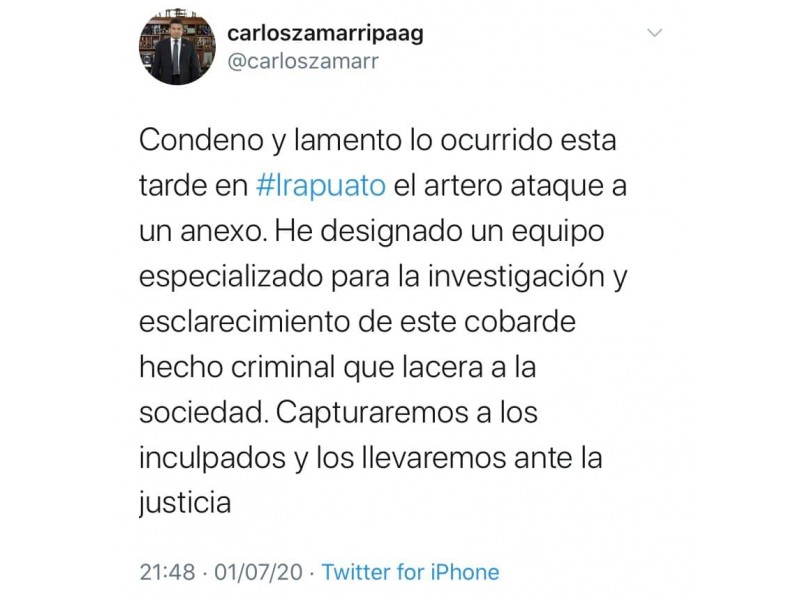
Task: Click the word especializado in the tweet
Action: click(x=231, y=277)
